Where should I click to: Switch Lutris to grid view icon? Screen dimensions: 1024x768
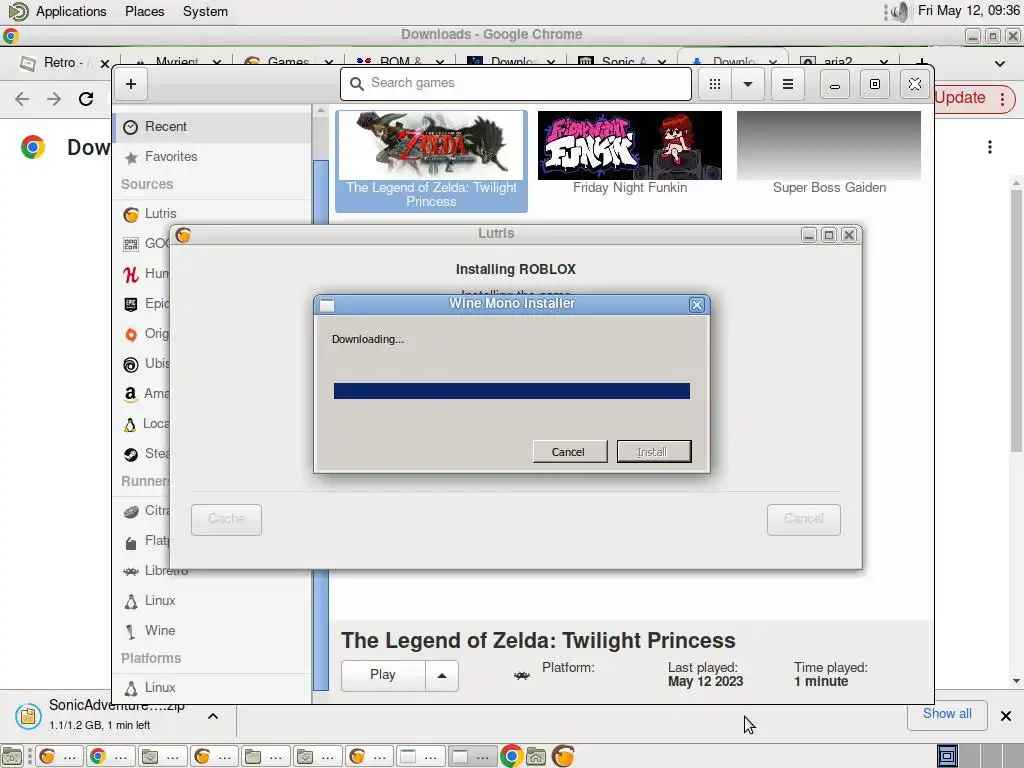(714, 84)
